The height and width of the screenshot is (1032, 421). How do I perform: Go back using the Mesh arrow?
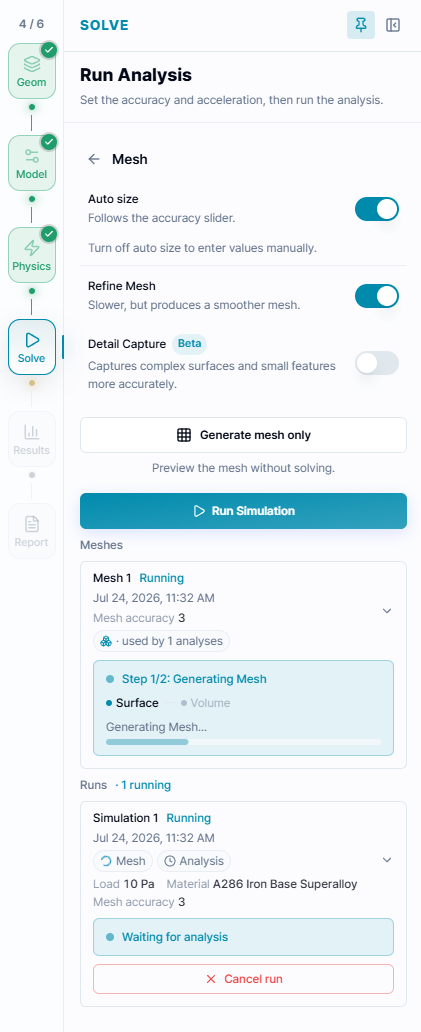(x=94, y=159)
